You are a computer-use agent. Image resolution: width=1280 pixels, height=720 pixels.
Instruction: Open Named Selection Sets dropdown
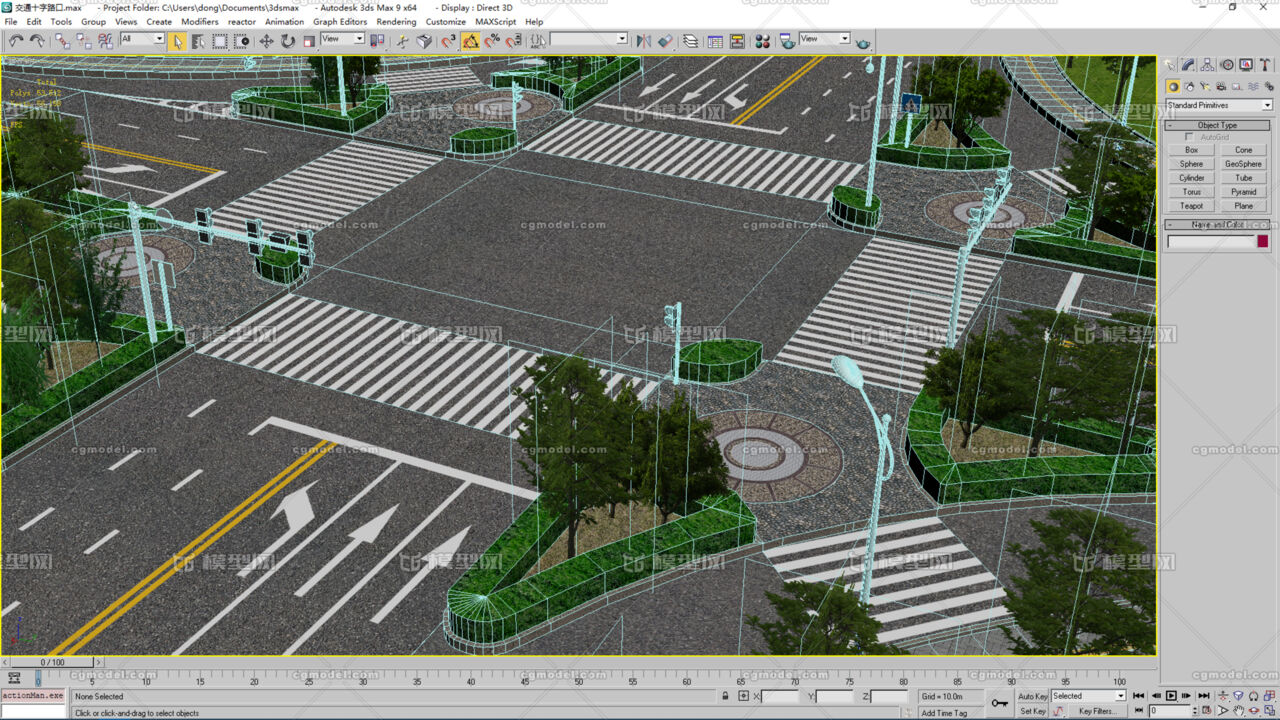pos(588,39)
